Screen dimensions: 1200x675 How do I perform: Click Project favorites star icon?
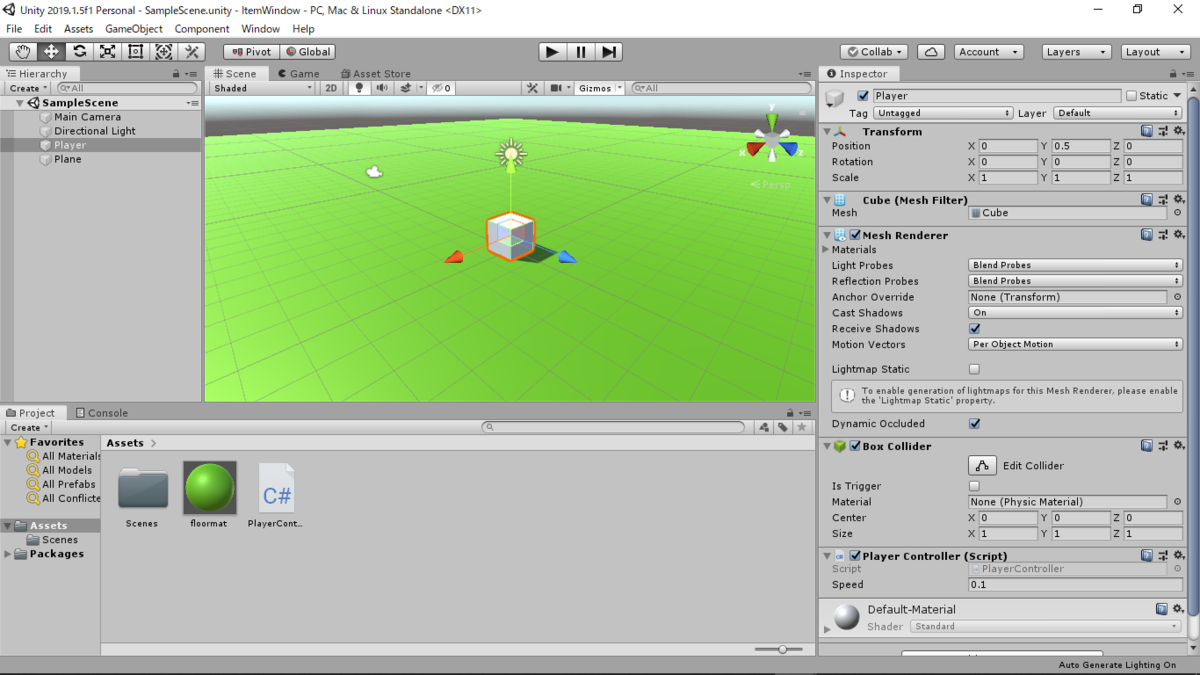click(801, 427)
